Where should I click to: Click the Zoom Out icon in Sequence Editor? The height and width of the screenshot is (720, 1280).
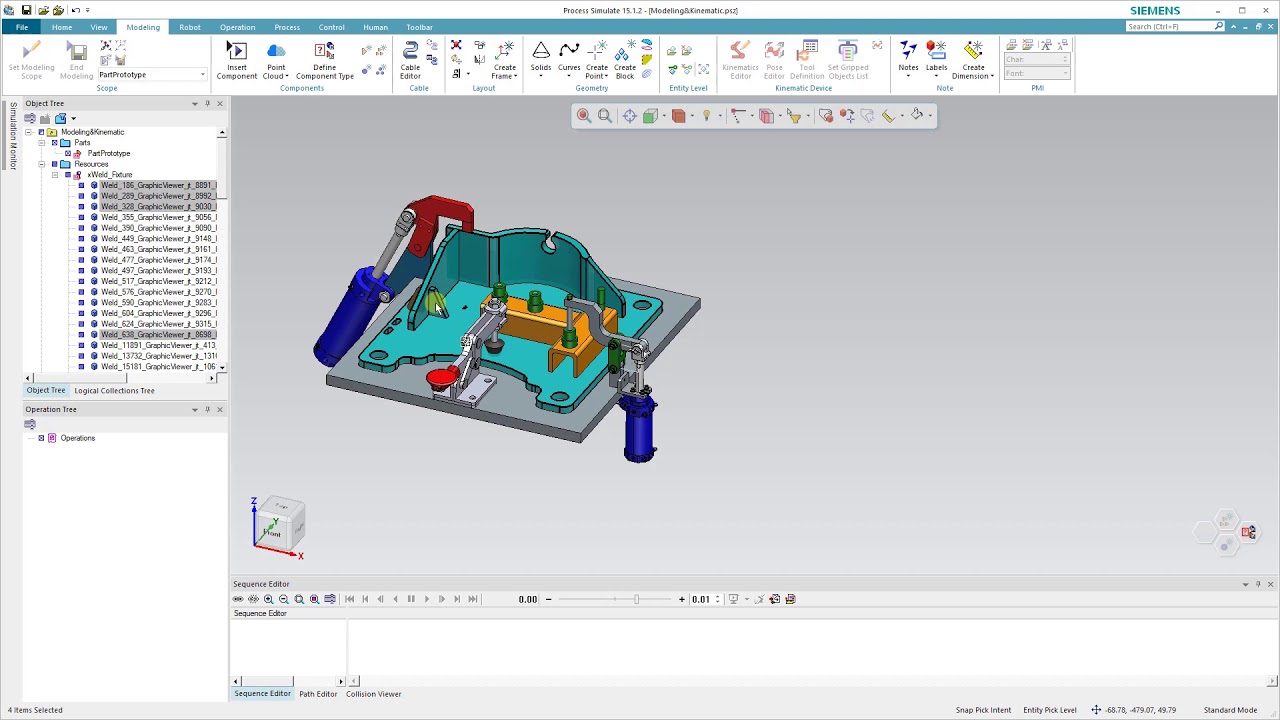click(x=284, y=599)
